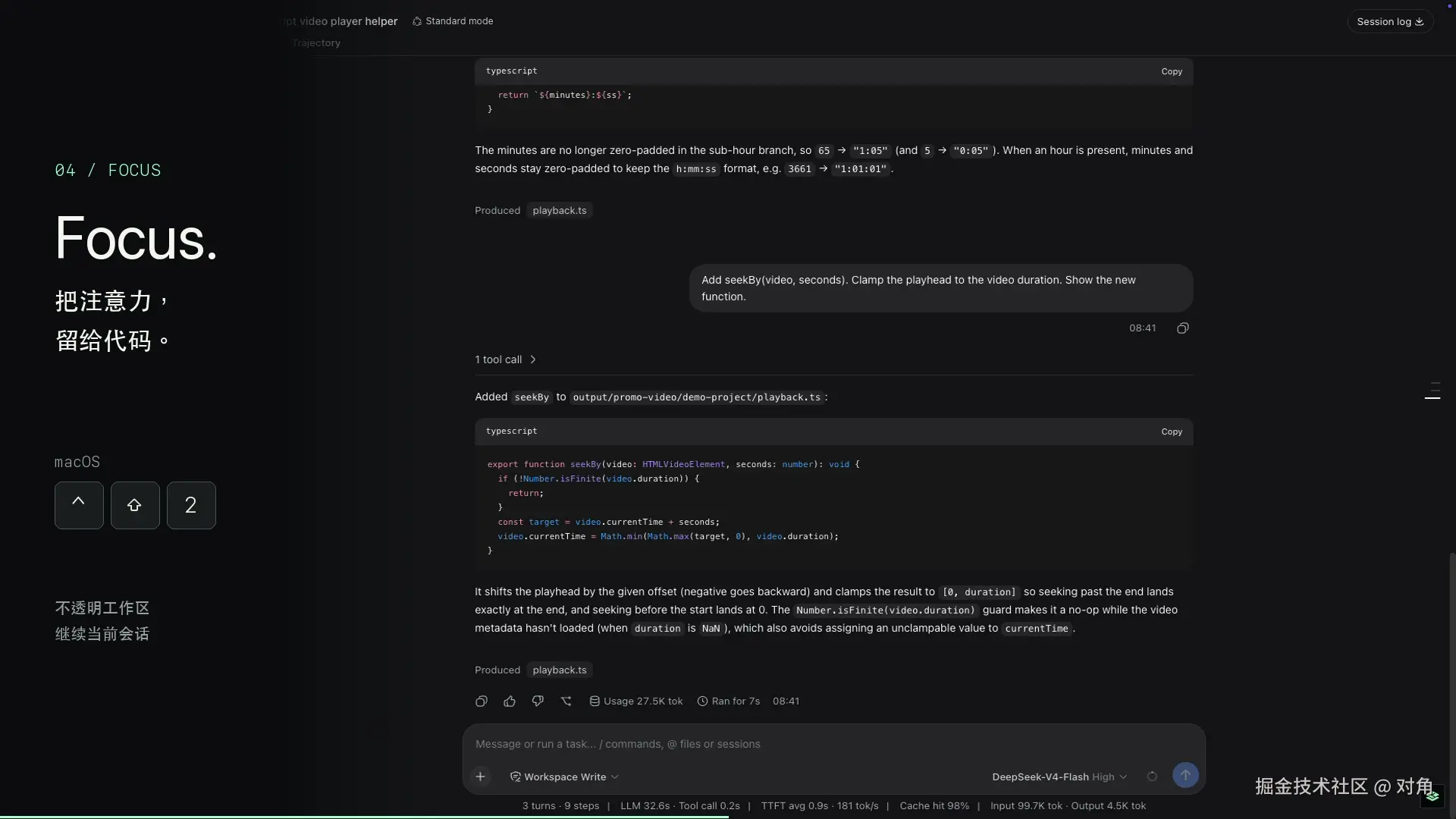This screenshot has height=819, width=1456.
Task: Download the Session log
Action: [1390, 21]
